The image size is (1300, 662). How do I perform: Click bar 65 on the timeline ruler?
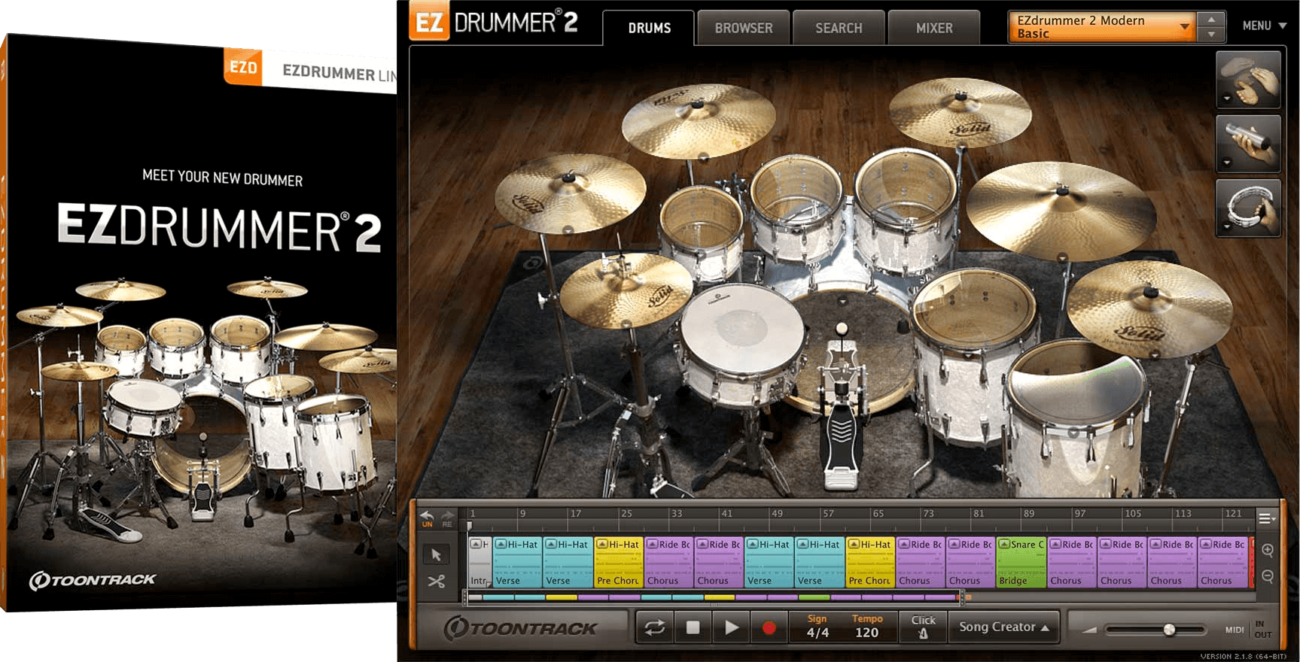click(x=878, y=514)
